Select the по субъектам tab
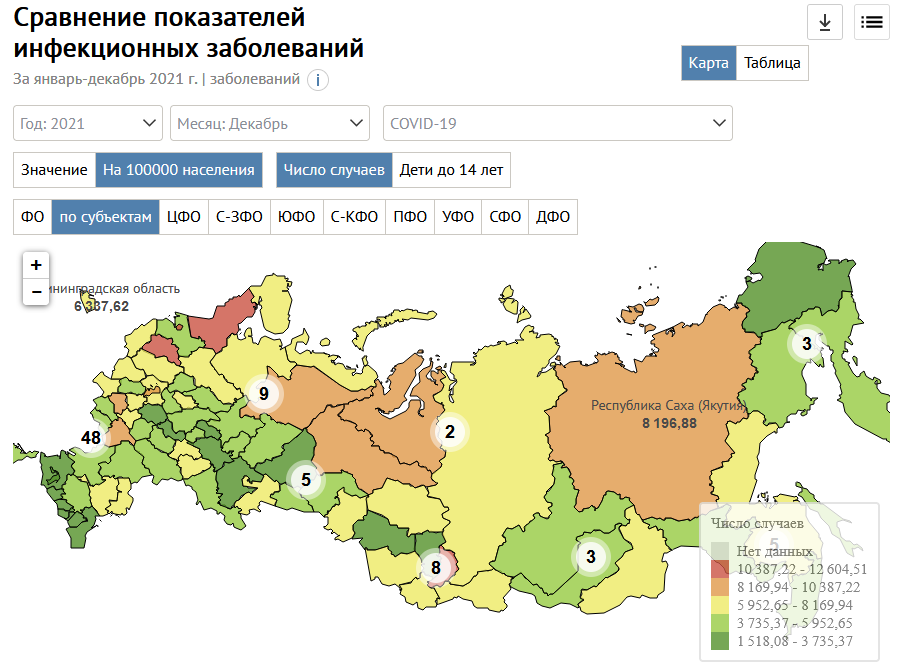 pos(105,217)
